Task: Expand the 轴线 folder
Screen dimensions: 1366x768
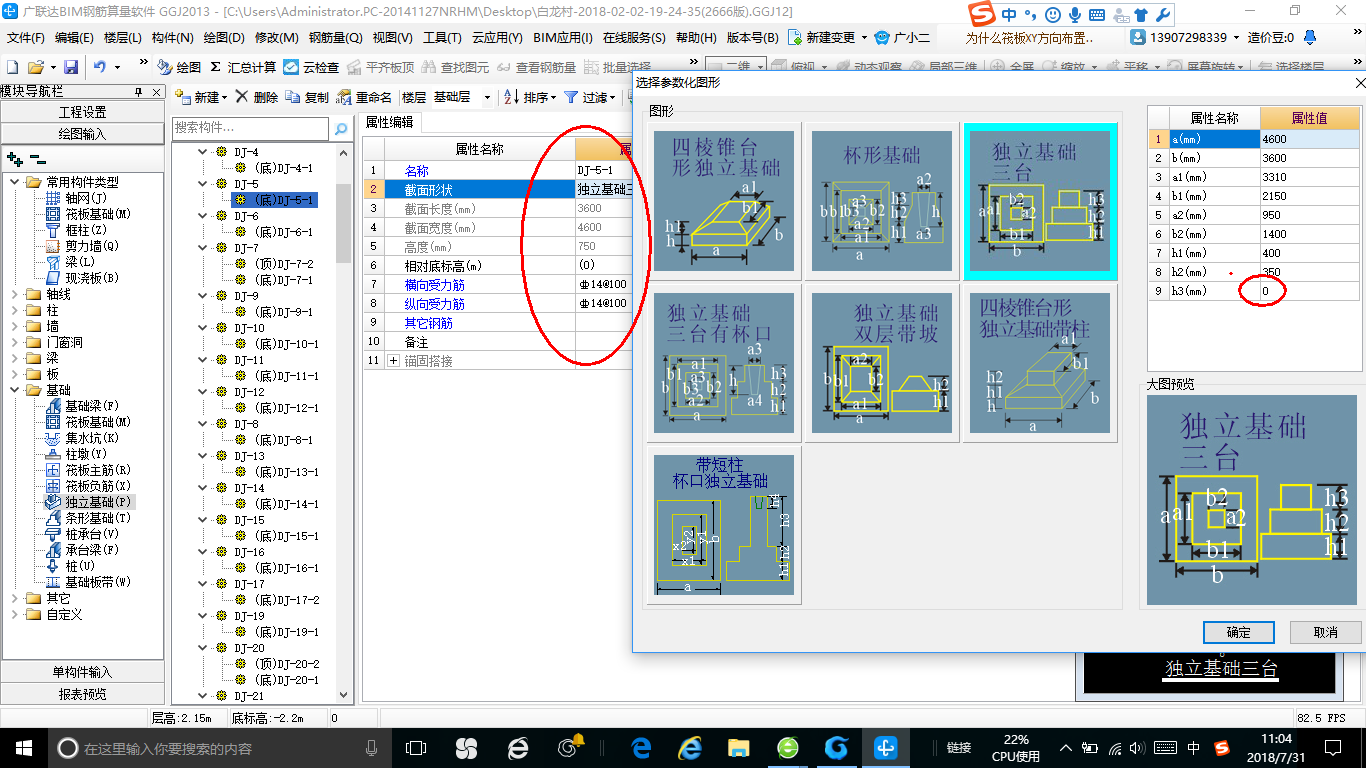Action: pyautogui.click(x=14, y=294)
